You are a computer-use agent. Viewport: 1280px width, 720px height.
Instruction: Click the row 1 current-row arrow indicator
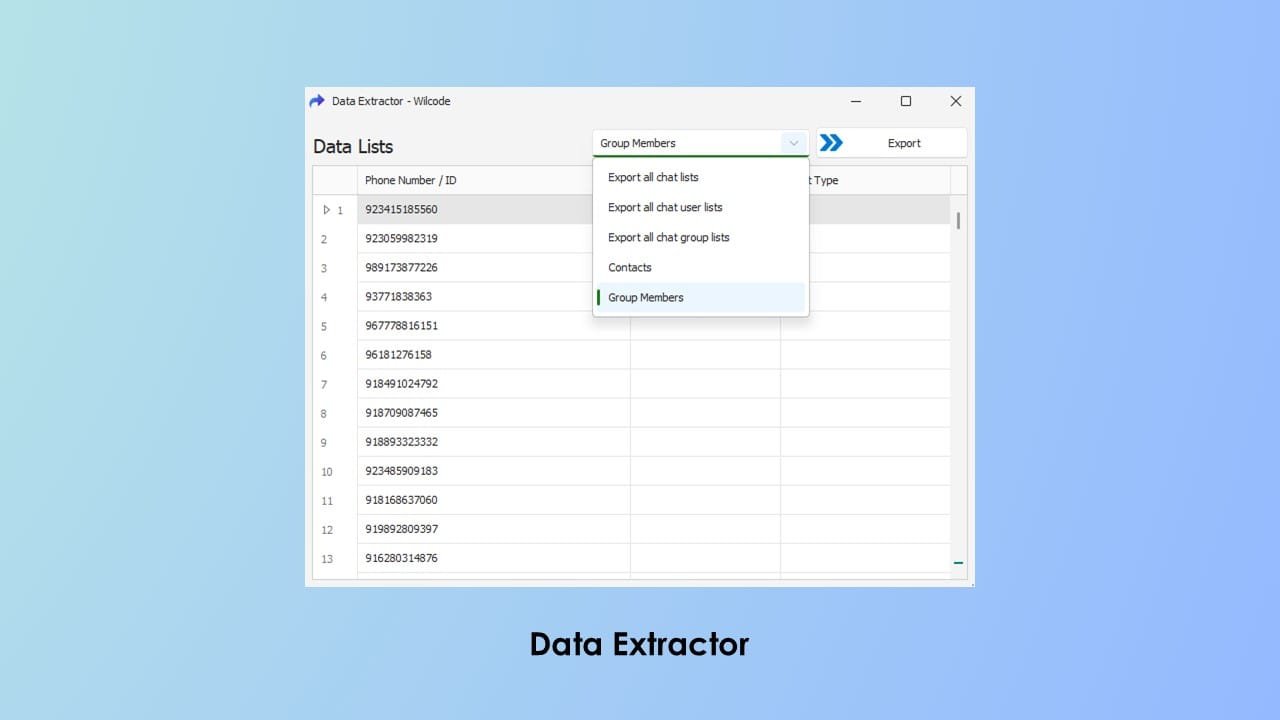point(326,210)
